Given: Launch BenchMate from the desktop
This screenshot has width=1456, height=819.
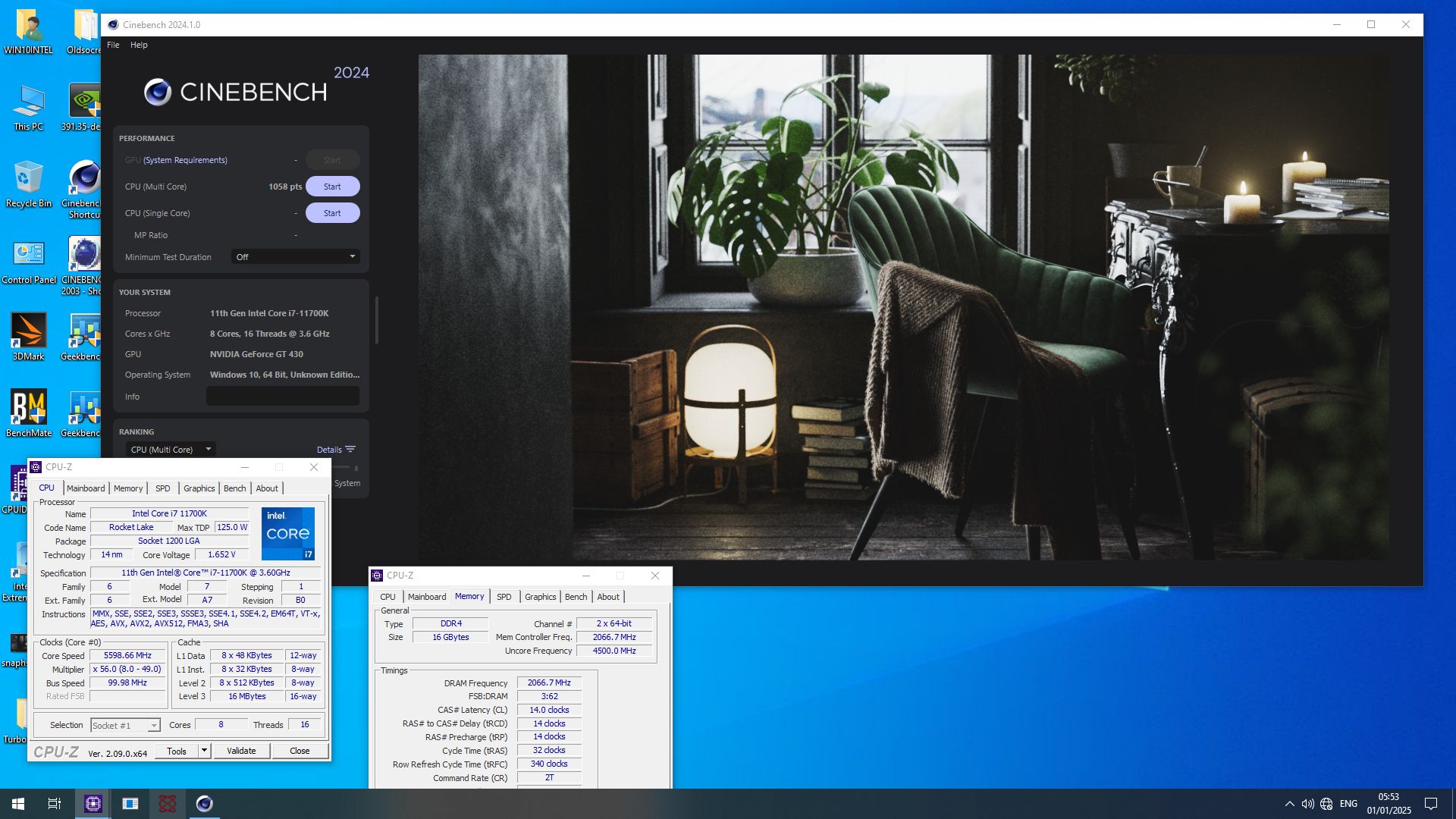Looking at the screenshot, I should 29,413.
